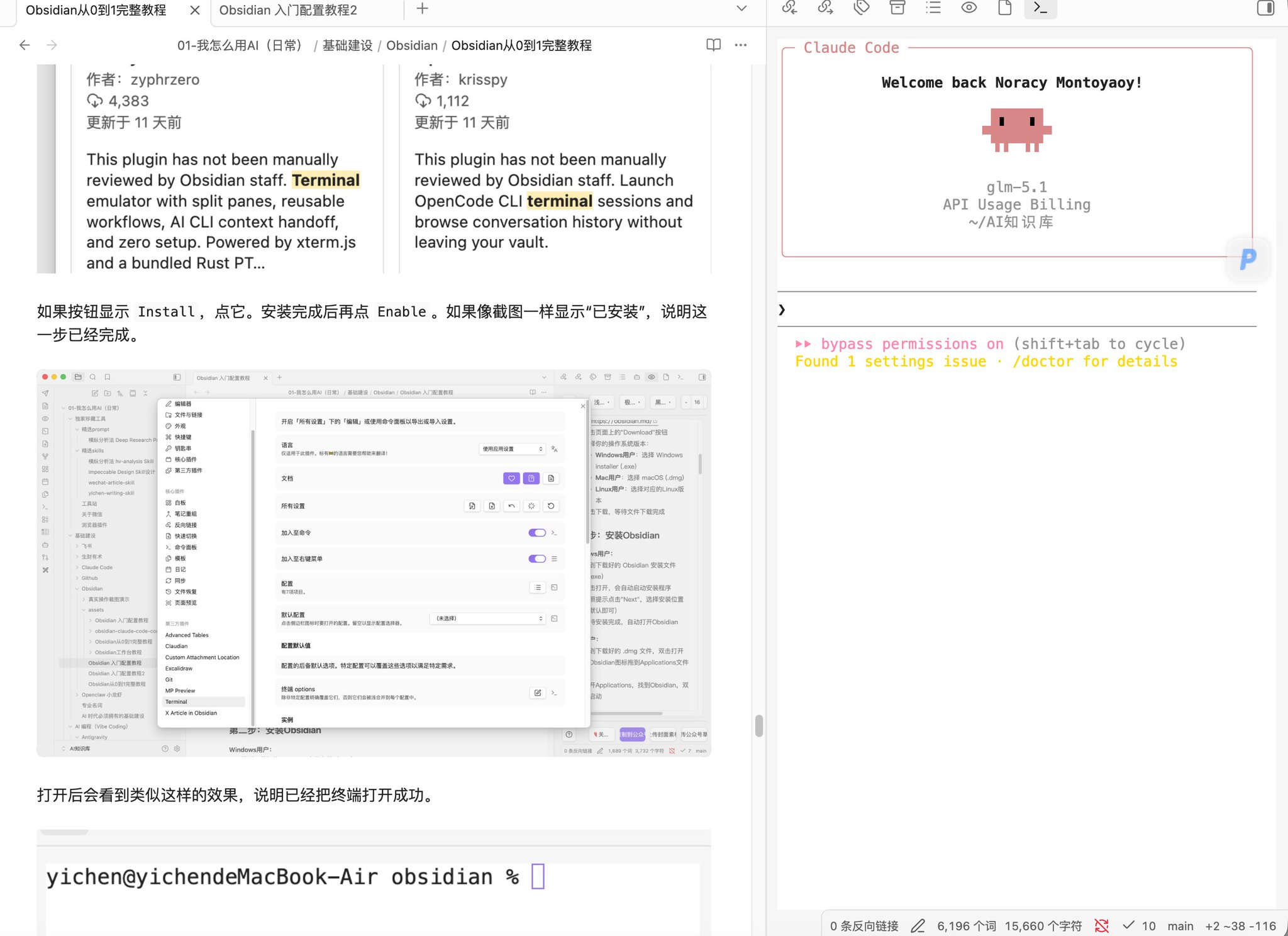Navigate back with left arrow
1288x936 pixels.
tap(25, 45)
